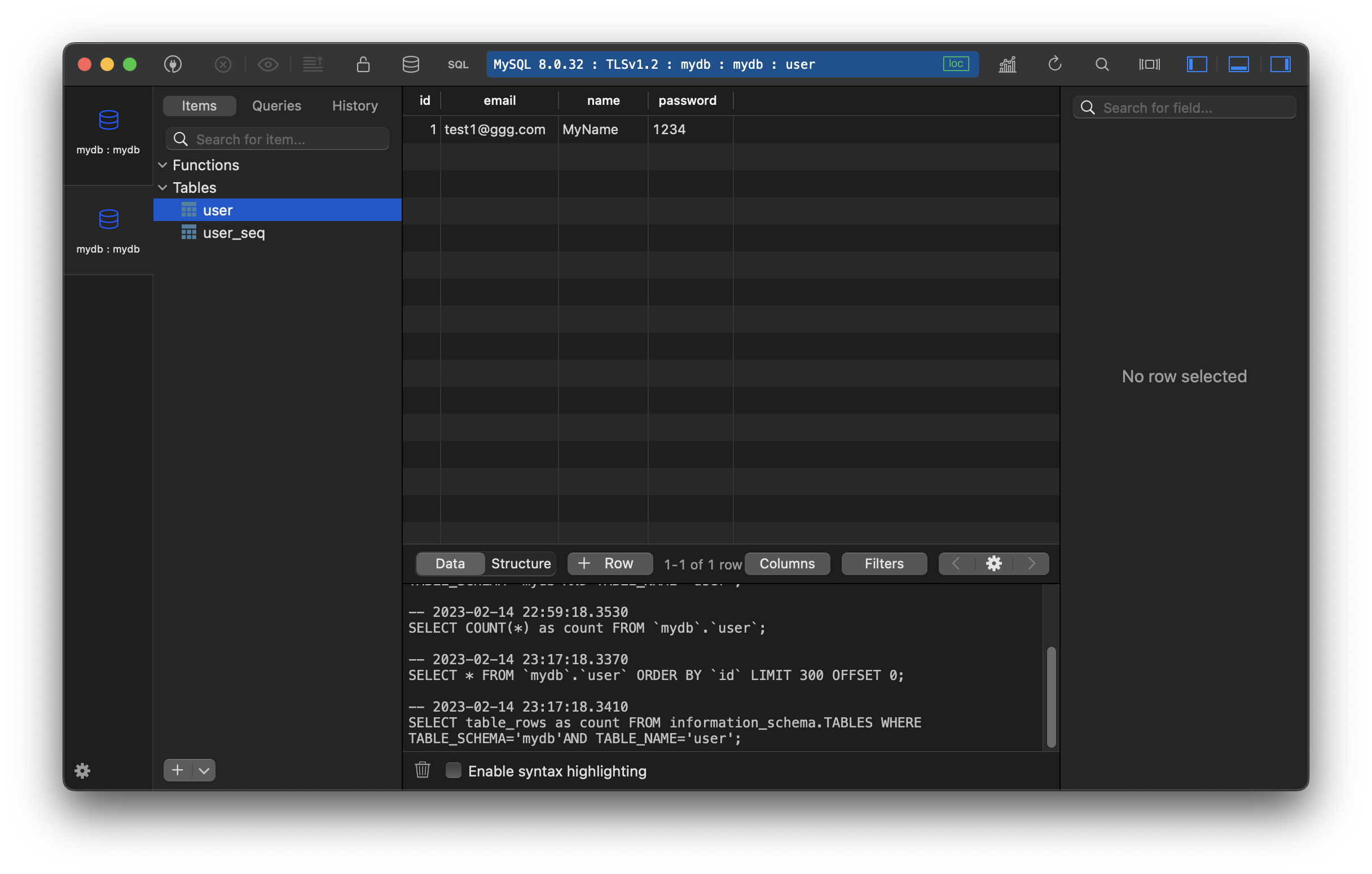This screenshot has height=874, width=1372.
Task: Open the database selector cylinder icon
Action: coord(411,64)
